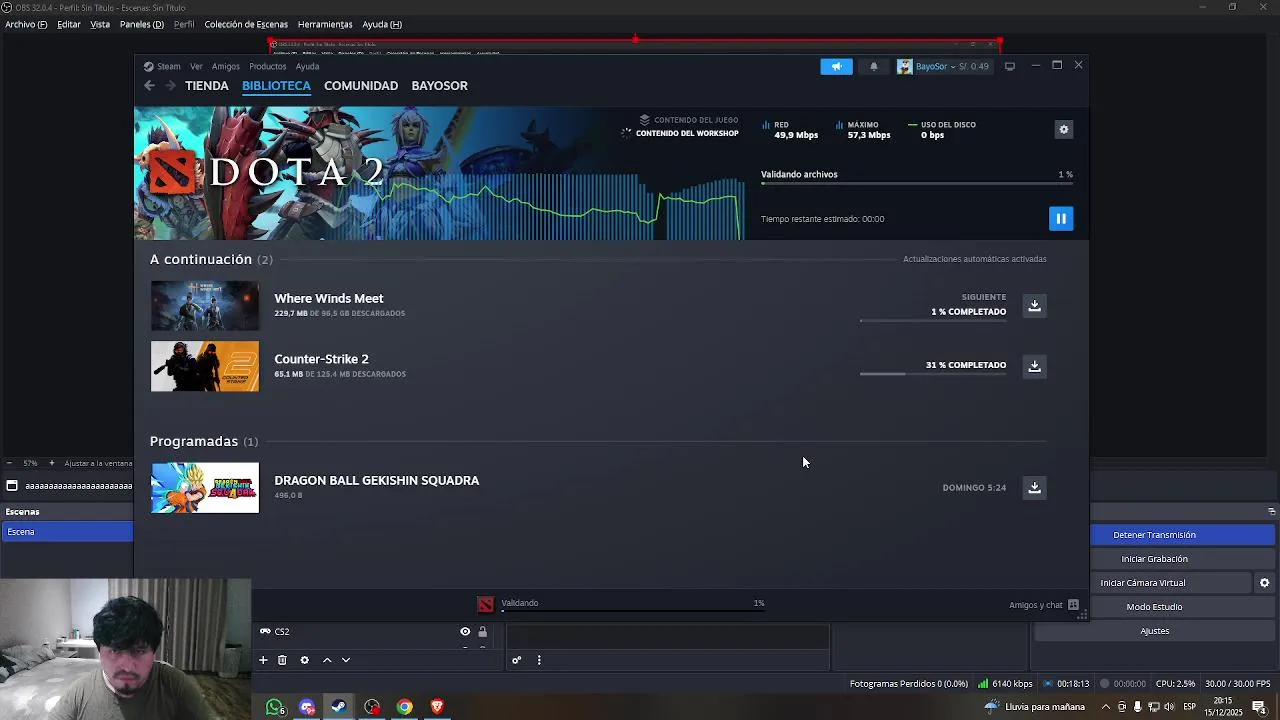Delete the selected OBS source
Image resolution: width=1280 pixels, height=720 pixels.
point(282,660)
